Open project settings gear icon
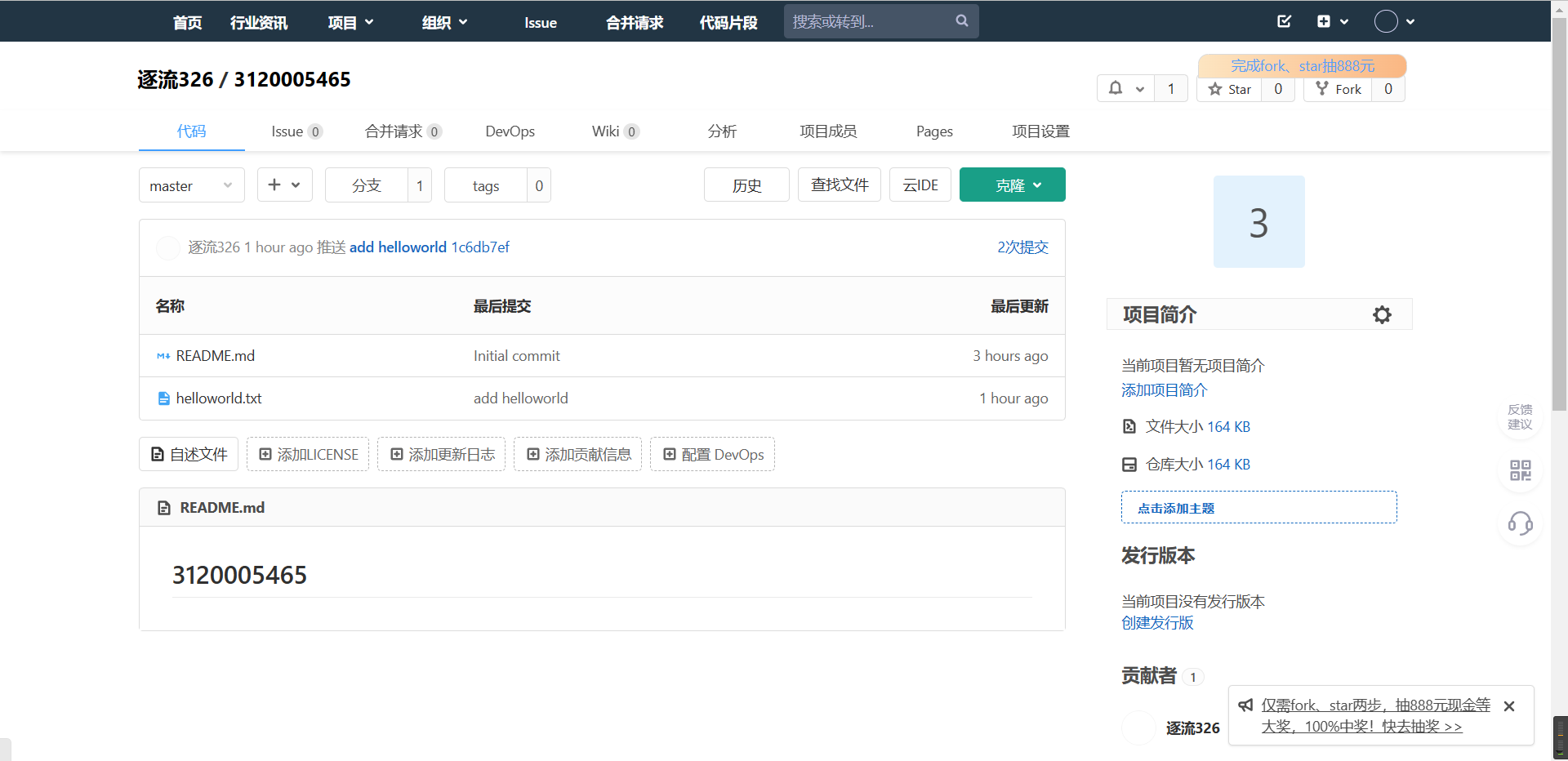Screen dimensions: 1568x761 1382,314
